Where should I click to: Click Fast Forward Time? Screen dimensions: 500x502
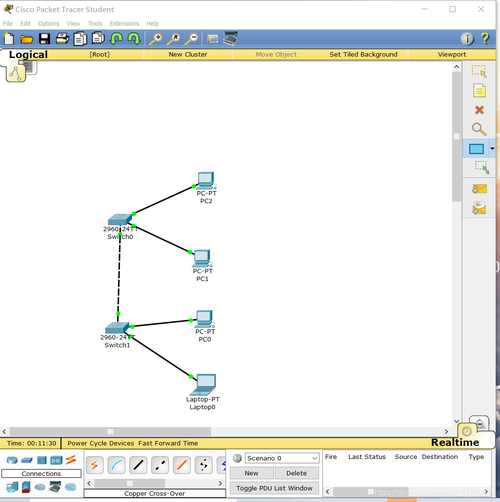pos(168,443)
